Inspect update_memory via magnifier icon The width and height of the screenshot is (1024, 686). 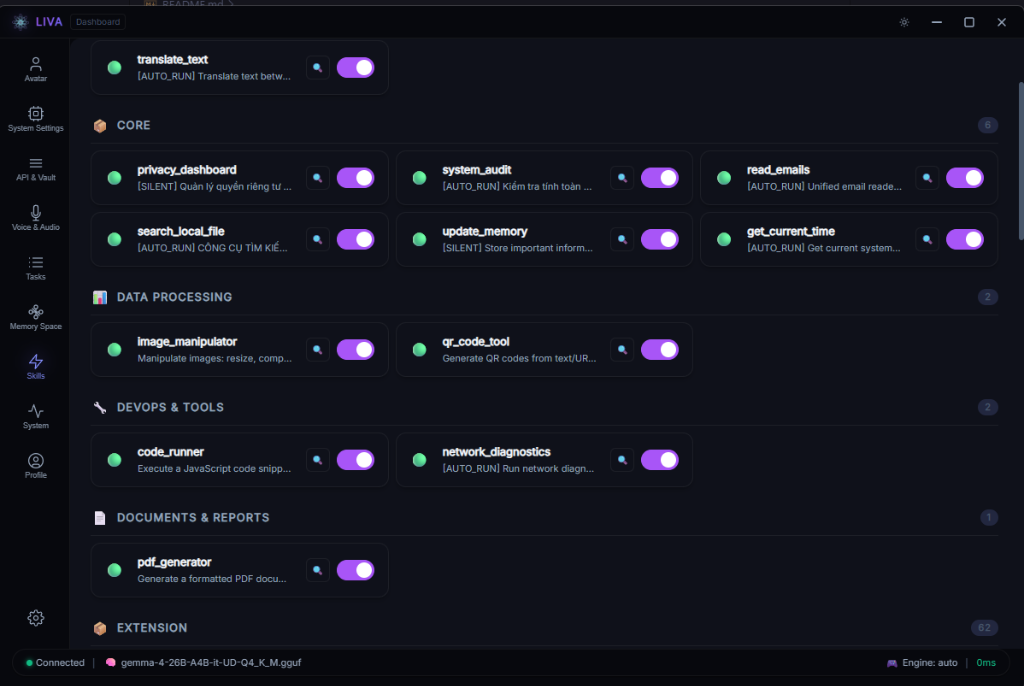click(622, 239)
